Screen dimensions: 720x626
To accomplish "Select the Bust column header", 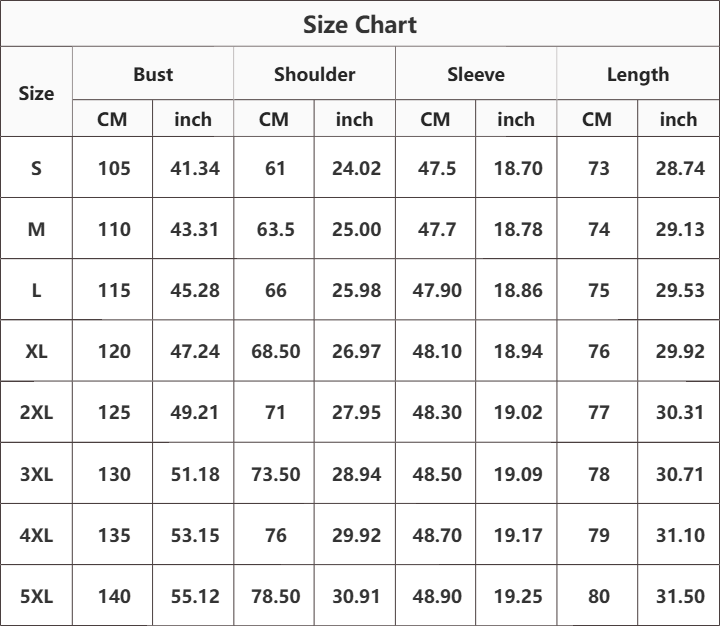I will (x=153, y=74).
